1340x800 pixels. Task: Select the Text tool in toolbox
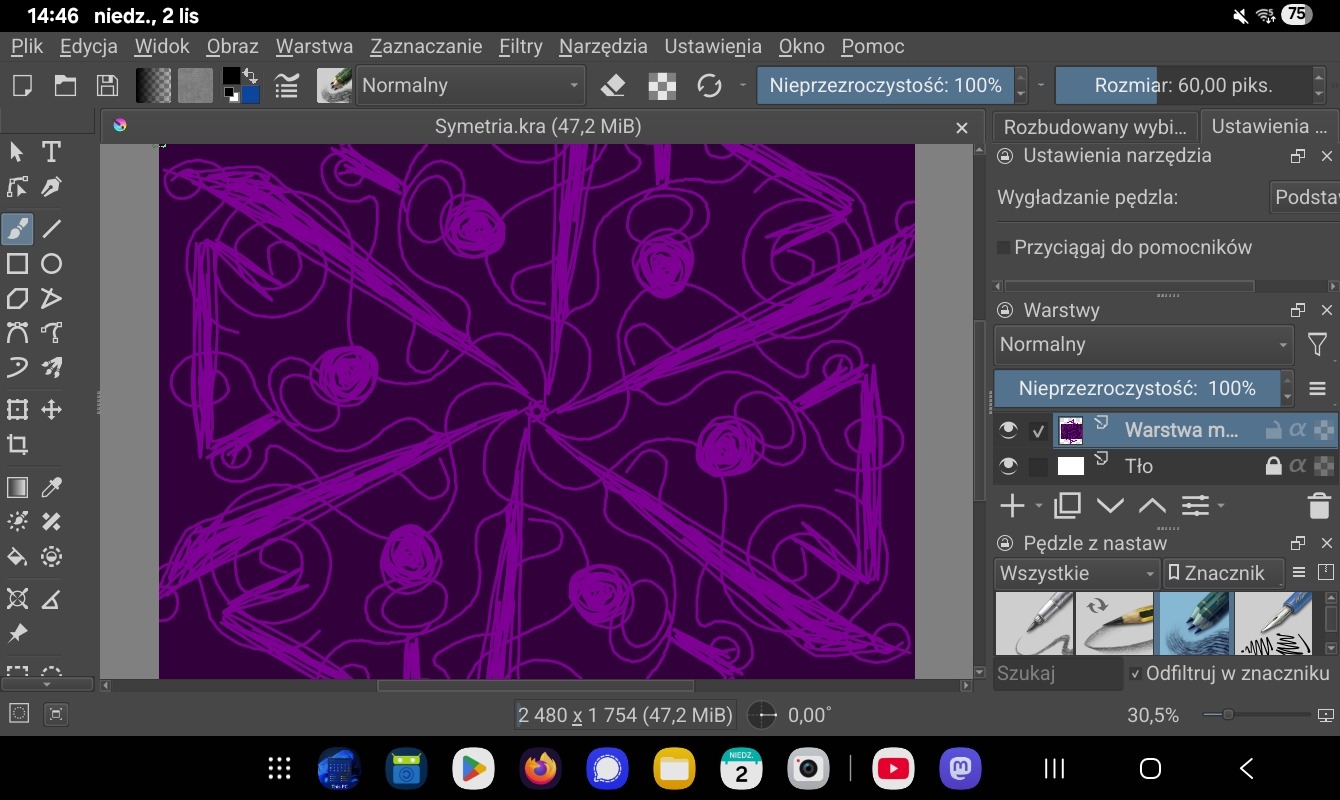tap(51, 152)
